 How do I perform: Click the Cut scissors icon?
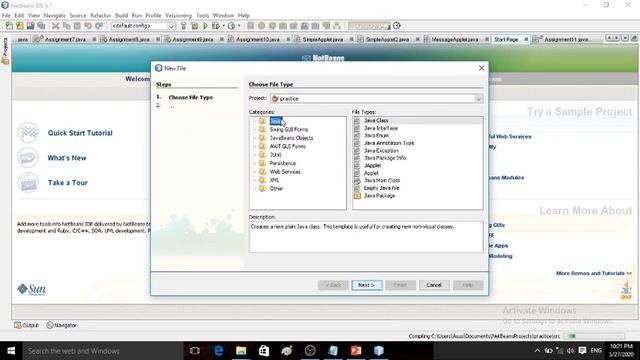[56, 26]
